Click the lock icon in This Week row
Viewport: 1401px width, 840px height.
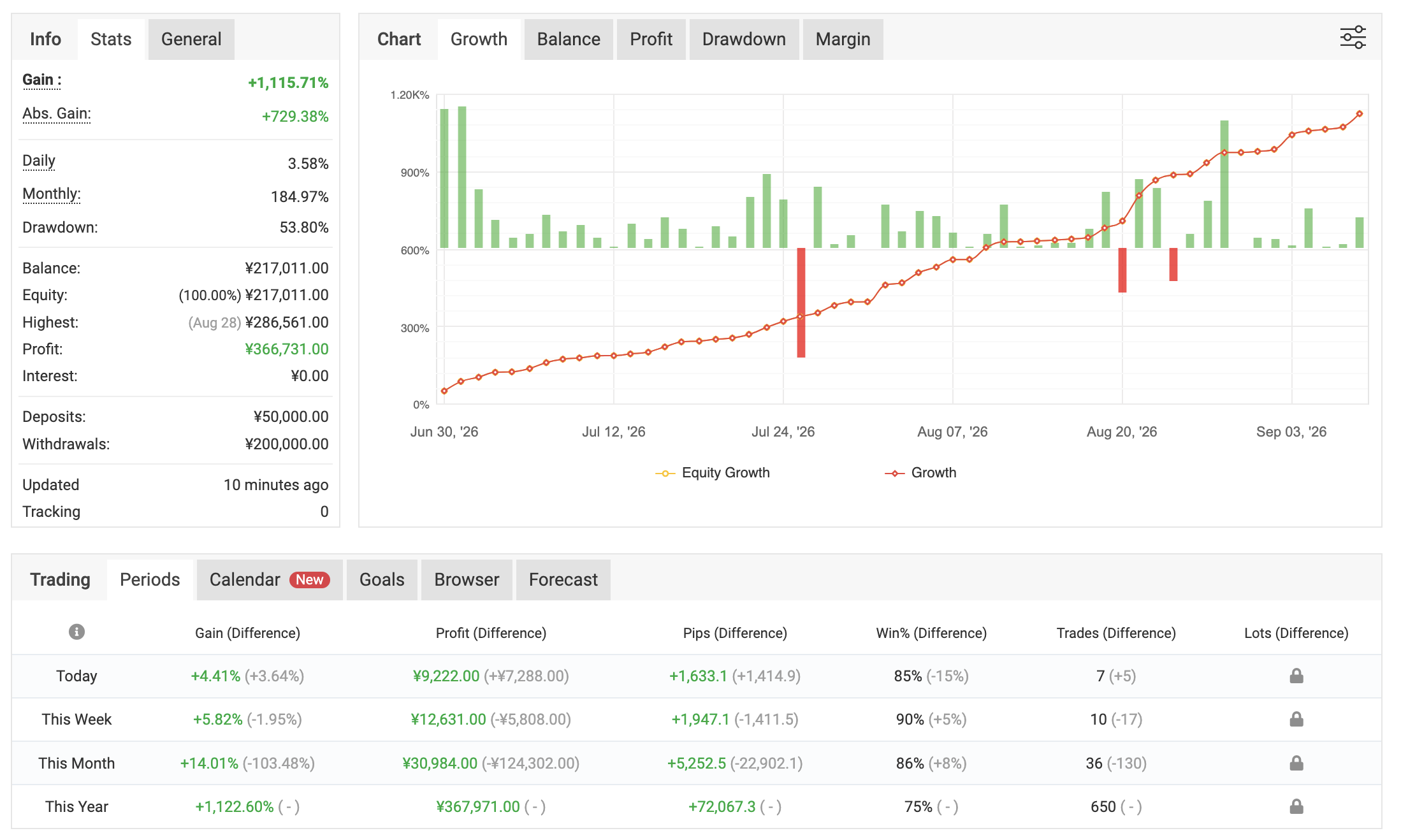(x=1296, y=719)
